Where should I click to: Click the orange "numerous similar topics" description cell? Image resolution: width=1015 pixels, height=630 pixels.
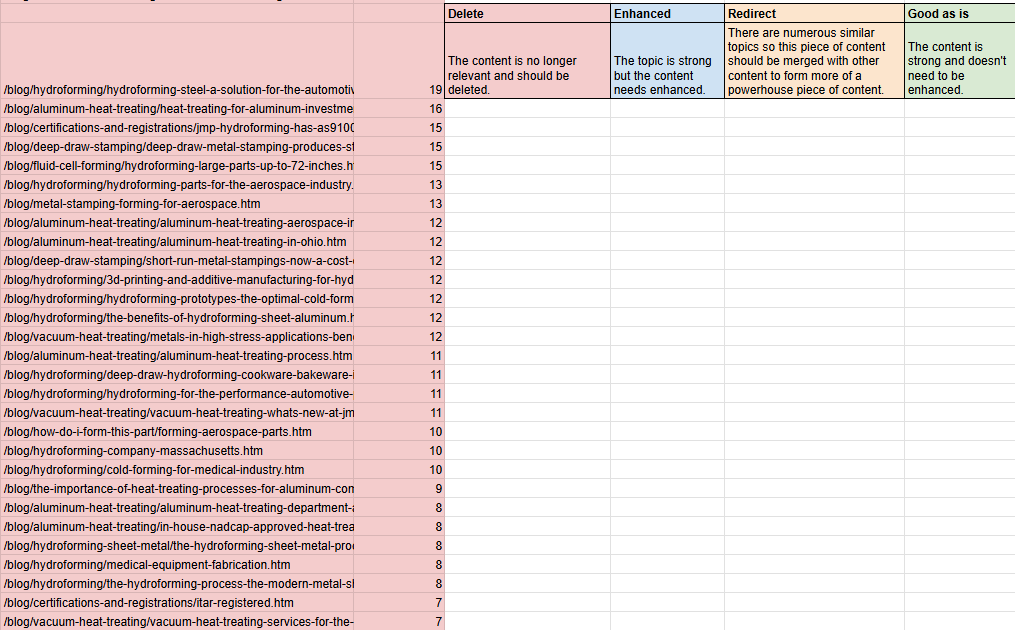click(814, 61)
